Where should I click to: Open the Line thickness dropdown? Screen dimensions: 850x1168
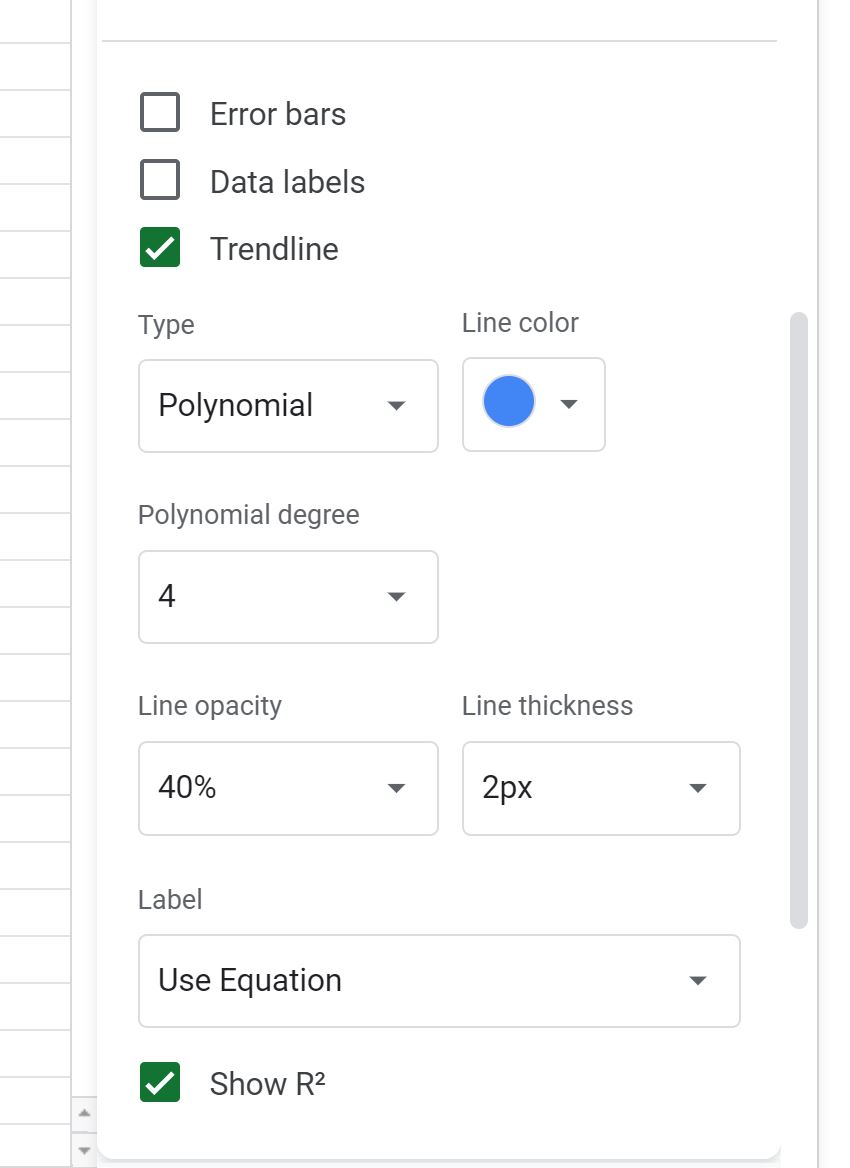pyautogui.click(x=601, y=788)
